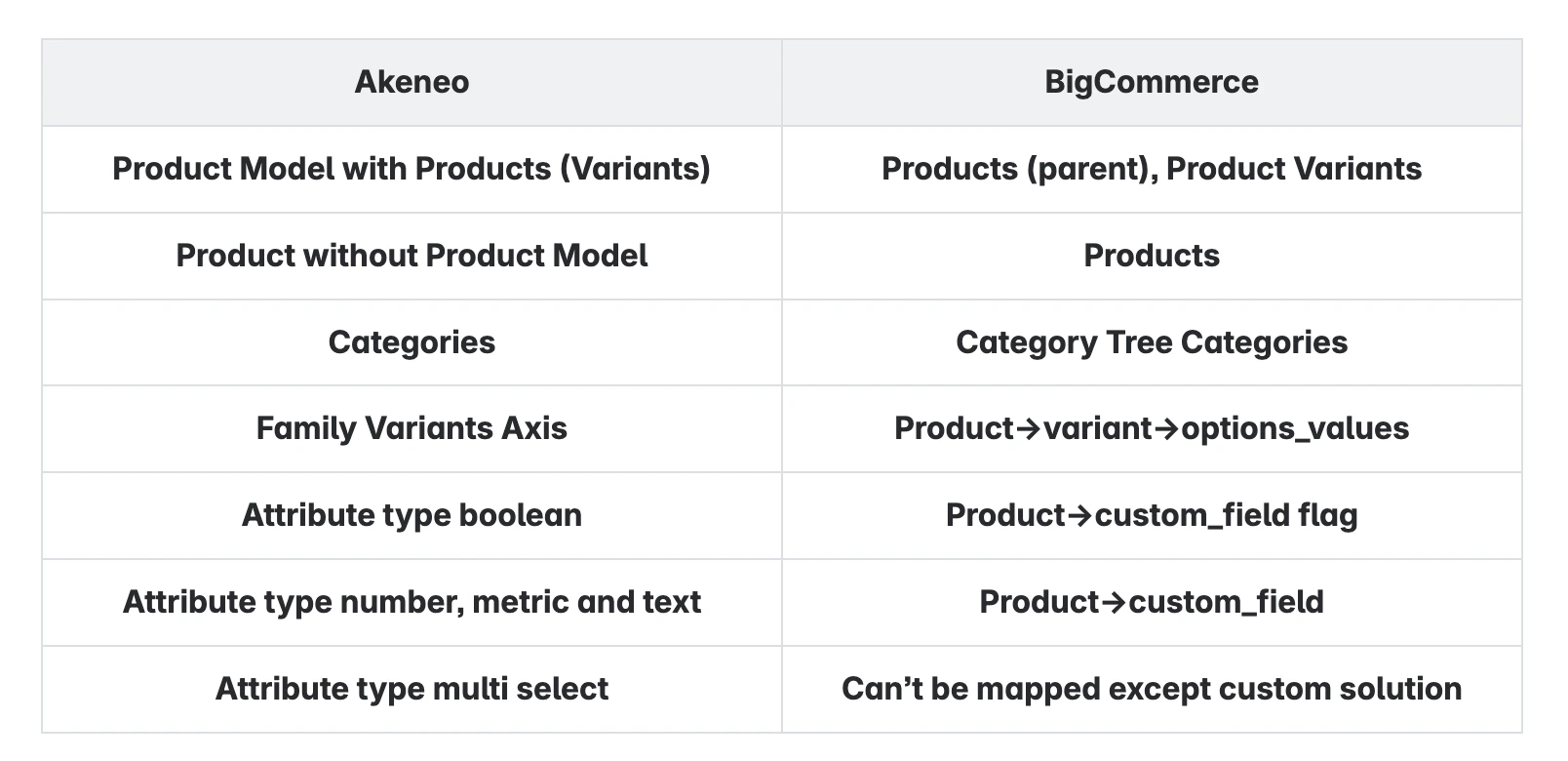
Task: Select the 'Family Variants Axis' cell
Action: [412, 428]
